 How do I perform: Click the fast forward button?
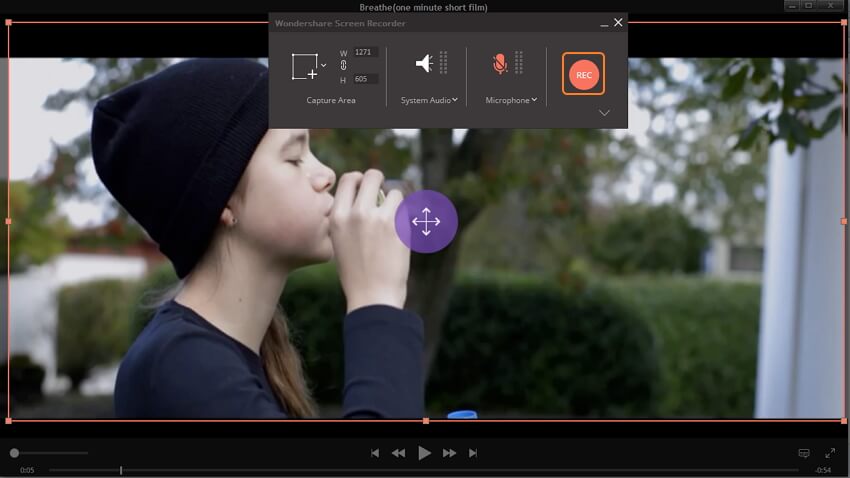[450, 453]
